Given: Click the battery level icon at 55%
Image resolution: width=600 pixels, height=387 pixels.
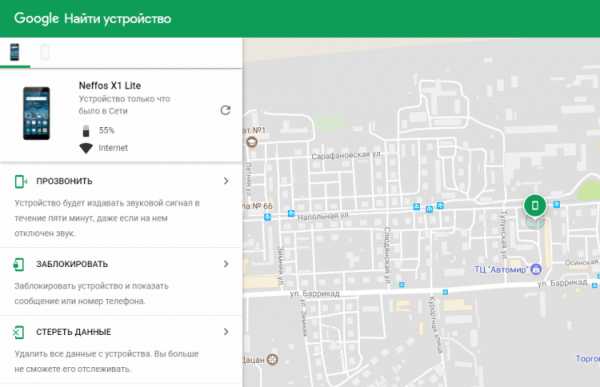Looking at the screenshot, I should [x=86, y=131].
